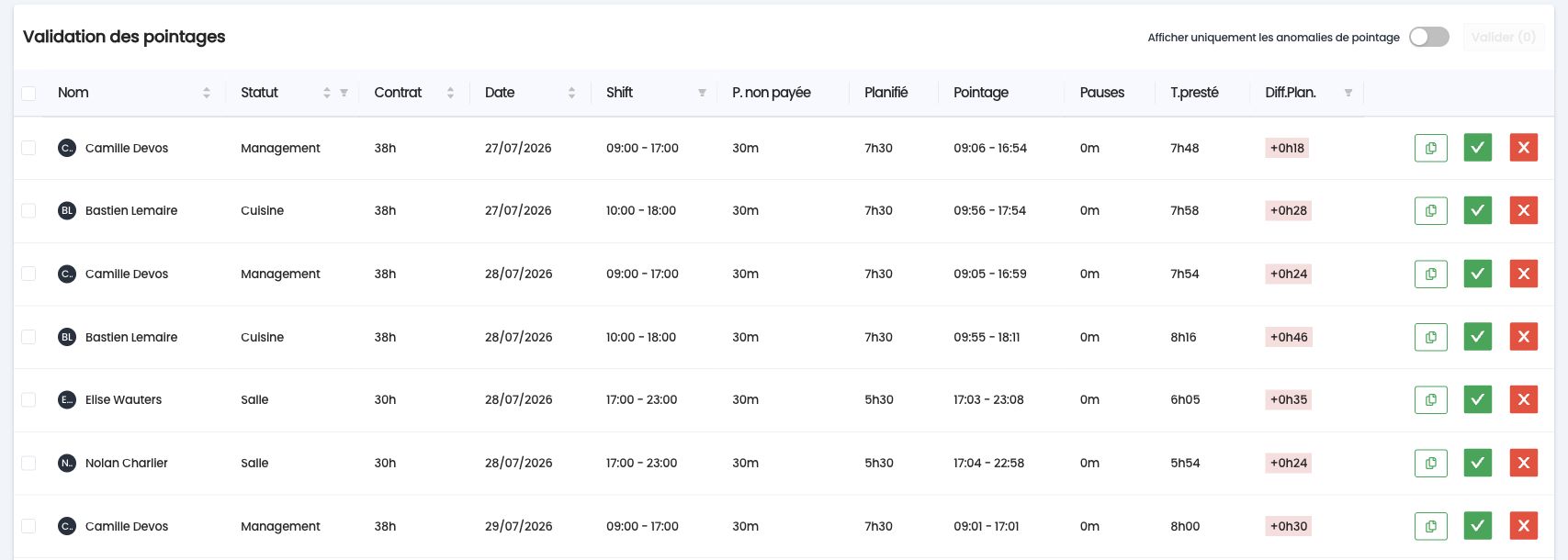
Task: Select the checkbox for Bastien Lemaire on 27/07/2026
Action: click(x=28, y=210)
